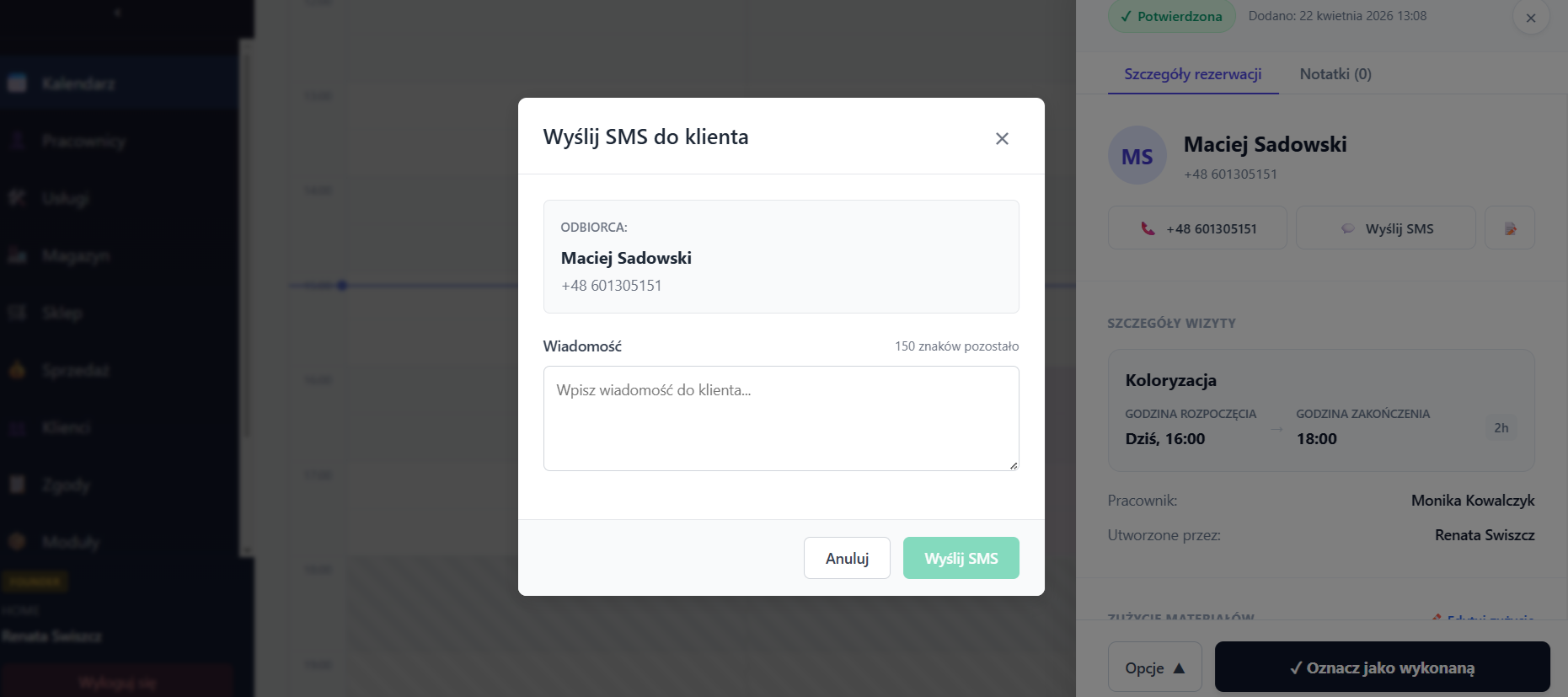This screenshot has height=697, width=1568.
Task: Select the Pracownicy sidebar icon
Action: click(18, 141)
